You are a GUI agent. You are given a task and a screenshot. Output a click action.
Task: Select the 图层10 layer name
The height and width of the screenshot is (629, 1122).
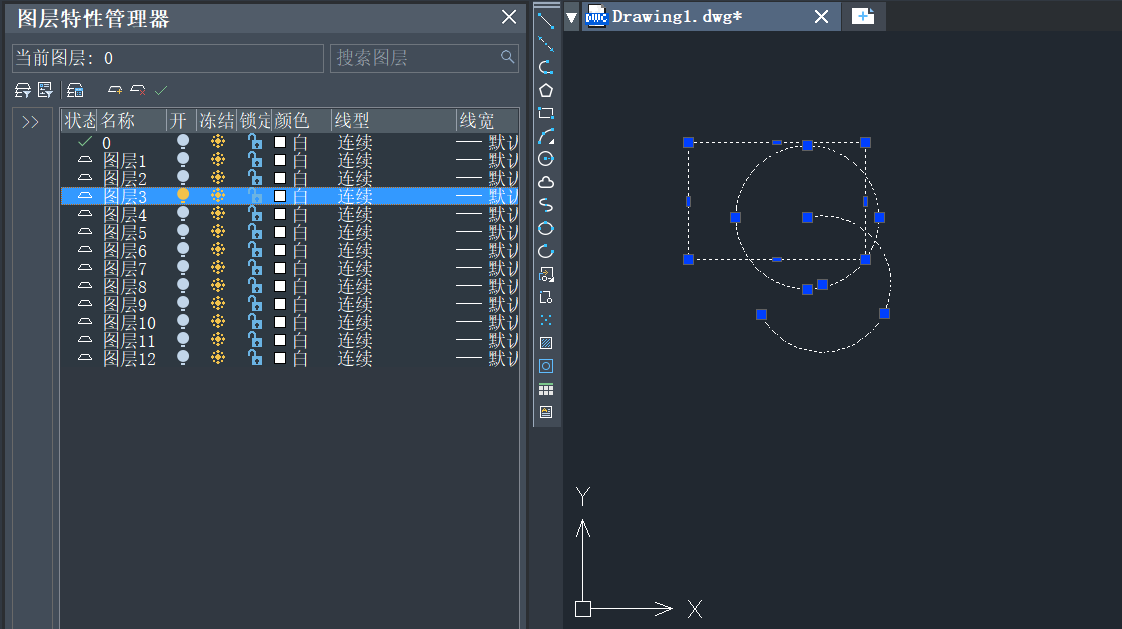click(130, 322)
